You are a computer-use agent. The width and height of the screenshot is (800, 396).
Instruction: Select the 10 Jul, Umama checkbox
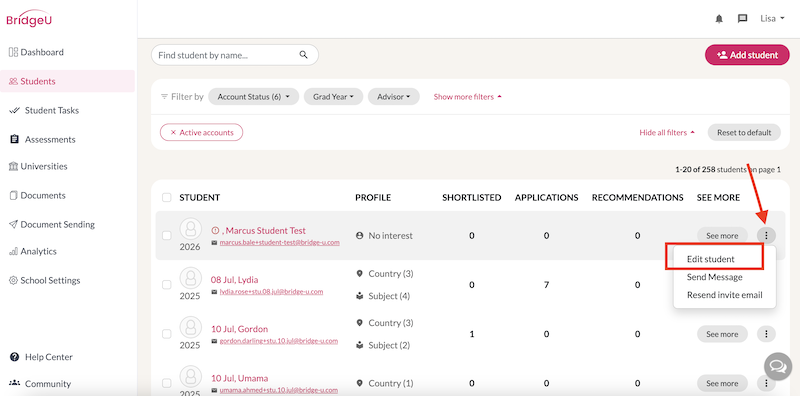pyautogui.click(x=166, y=383)
